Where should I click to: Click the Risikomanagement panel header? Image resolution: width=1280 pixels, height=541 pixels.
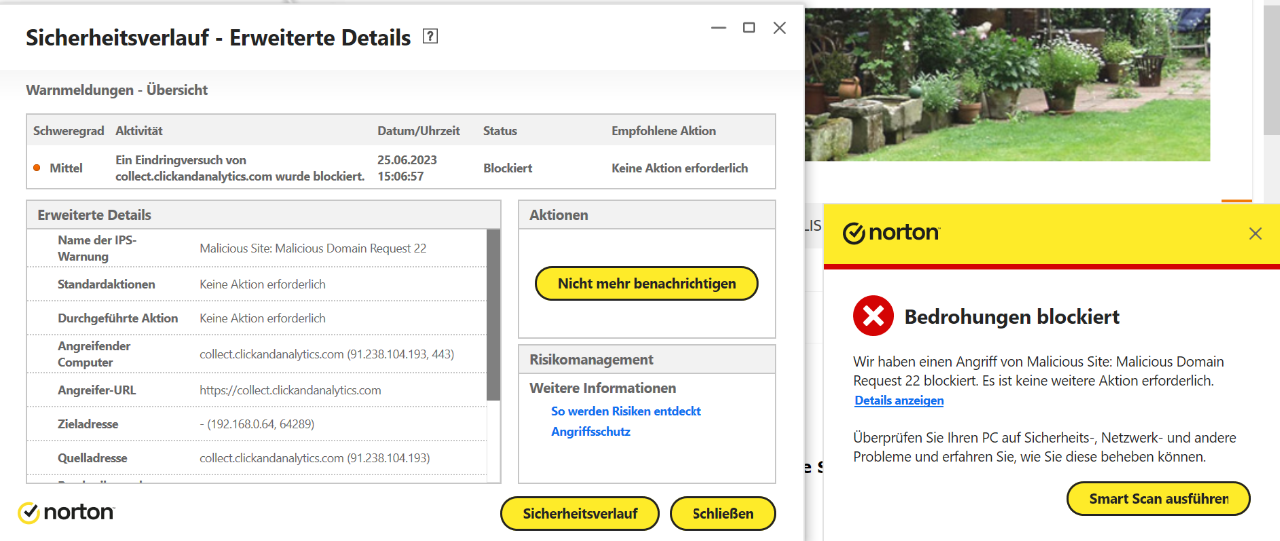[x=647, y=359]
